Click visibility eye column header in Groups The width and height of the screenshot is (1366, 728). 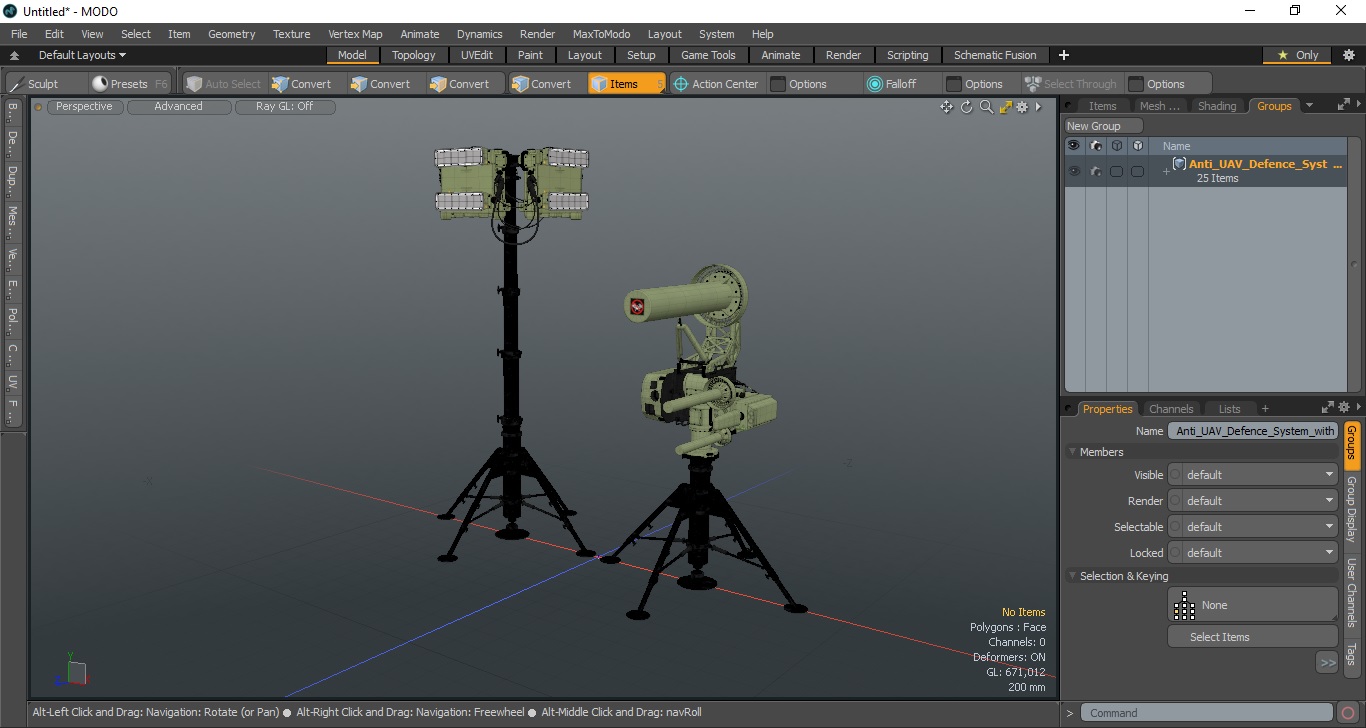pos(1074,146)
